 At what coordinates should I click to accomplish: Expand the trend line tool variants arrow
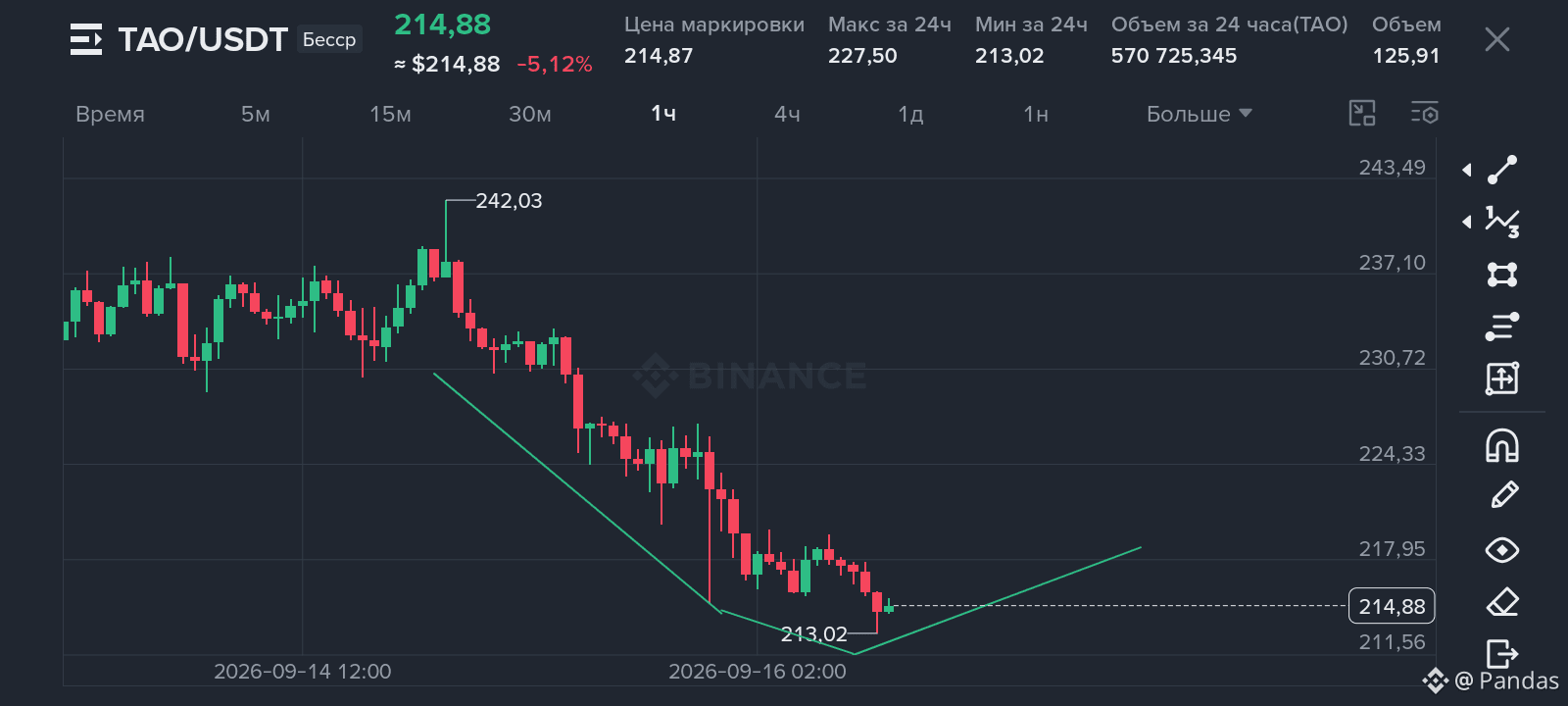coord(1467,170)
